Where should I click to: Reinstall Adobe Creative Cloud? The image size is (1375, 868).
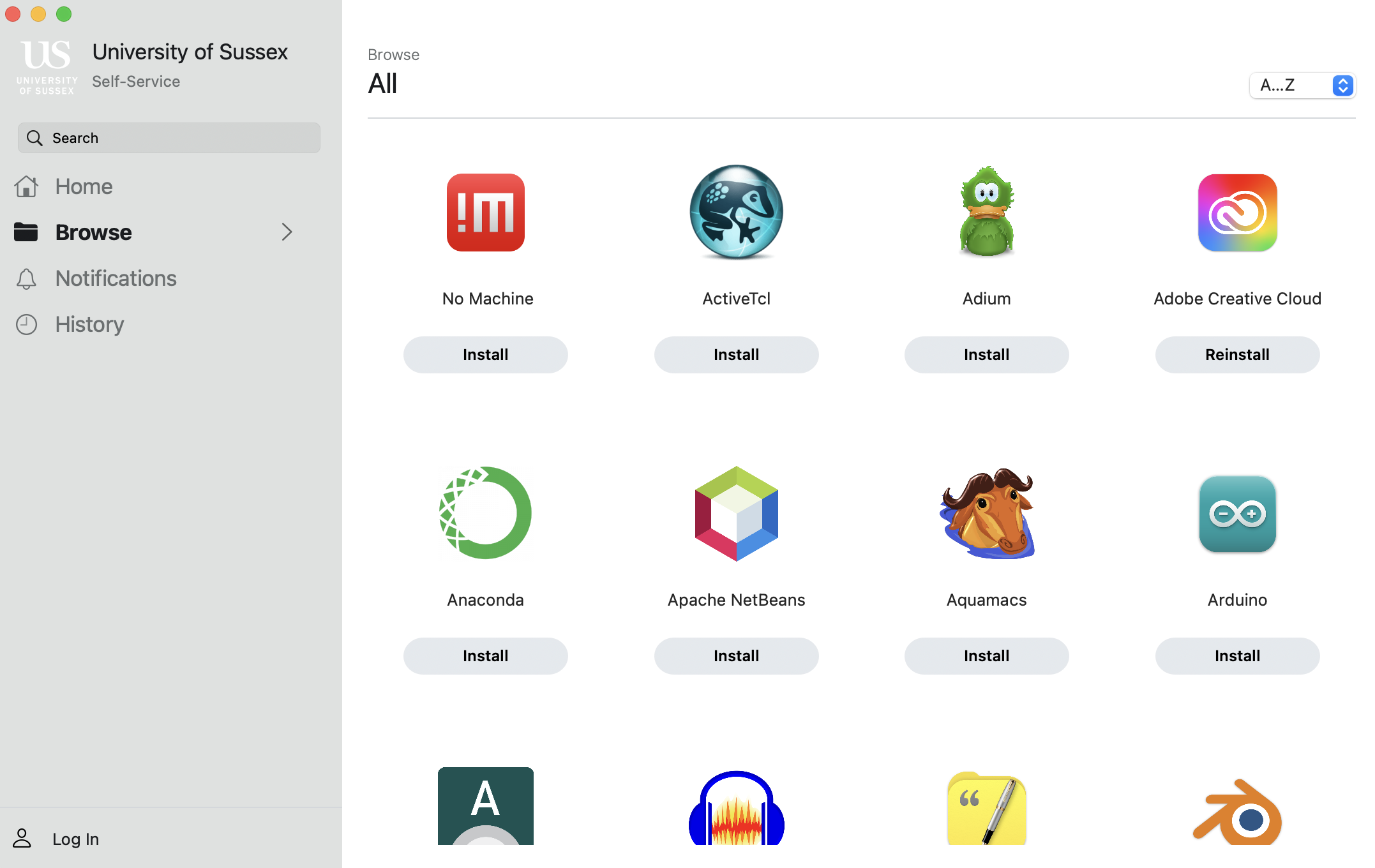[x=1237, y=355]
